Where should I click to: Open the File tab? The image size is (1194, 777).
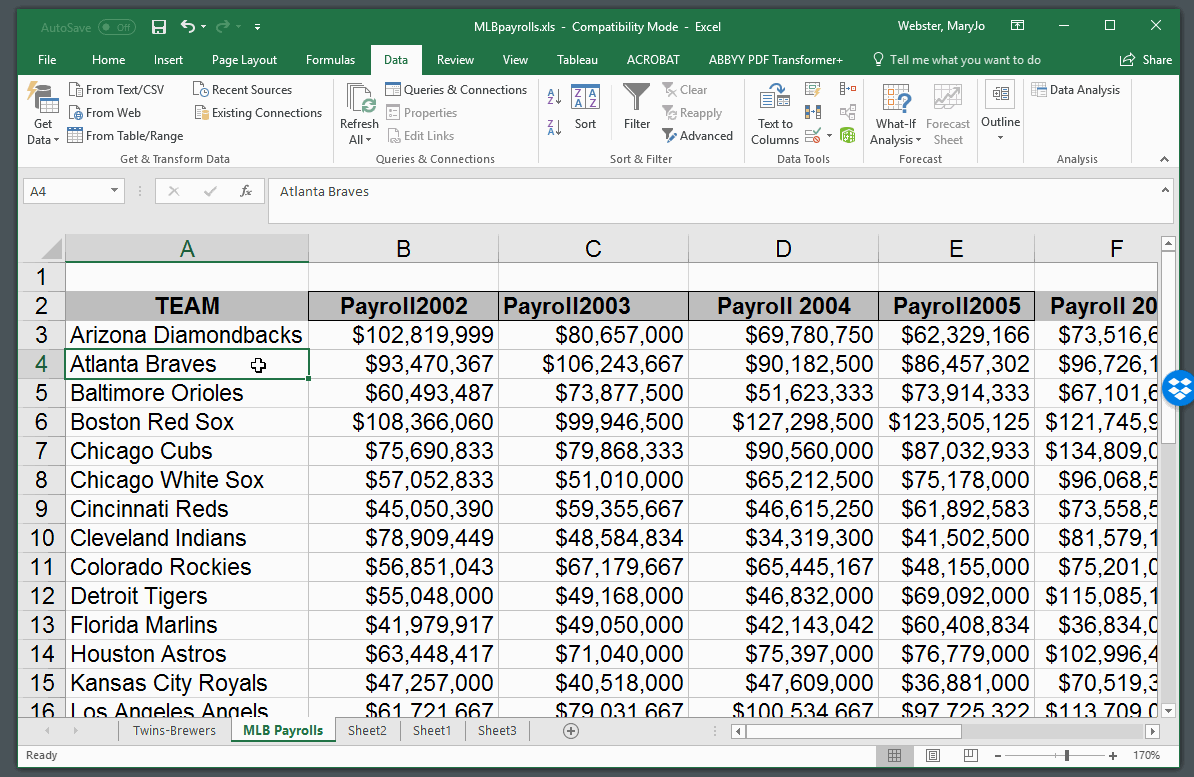[x=47, y=59]
